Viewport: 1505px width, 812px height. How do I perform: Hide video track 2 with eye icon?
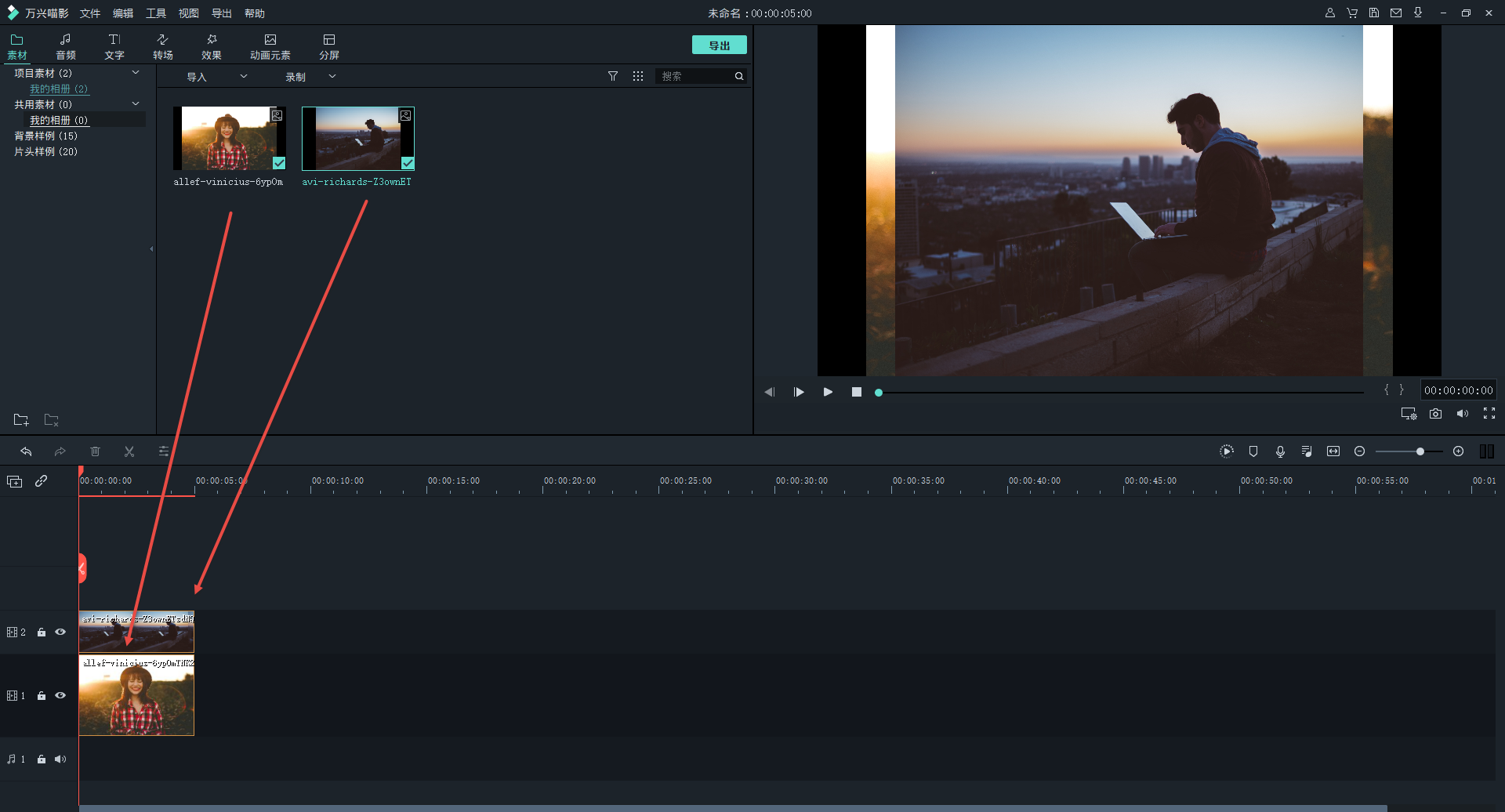pos(60,632)
